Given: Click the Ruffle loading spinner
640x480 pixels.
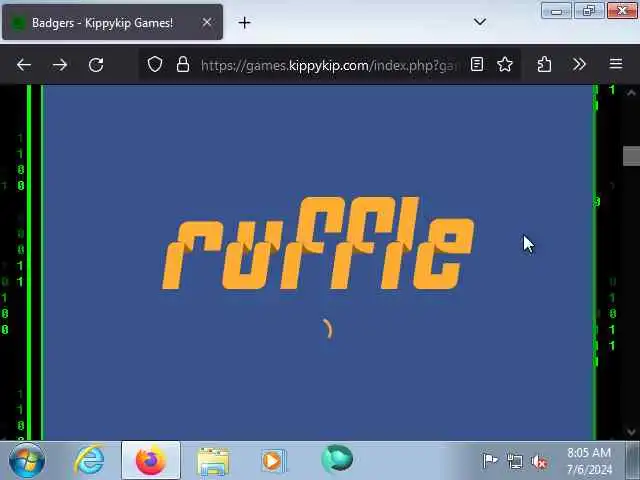Looking at the screenshot, I should tap(327, 329).
